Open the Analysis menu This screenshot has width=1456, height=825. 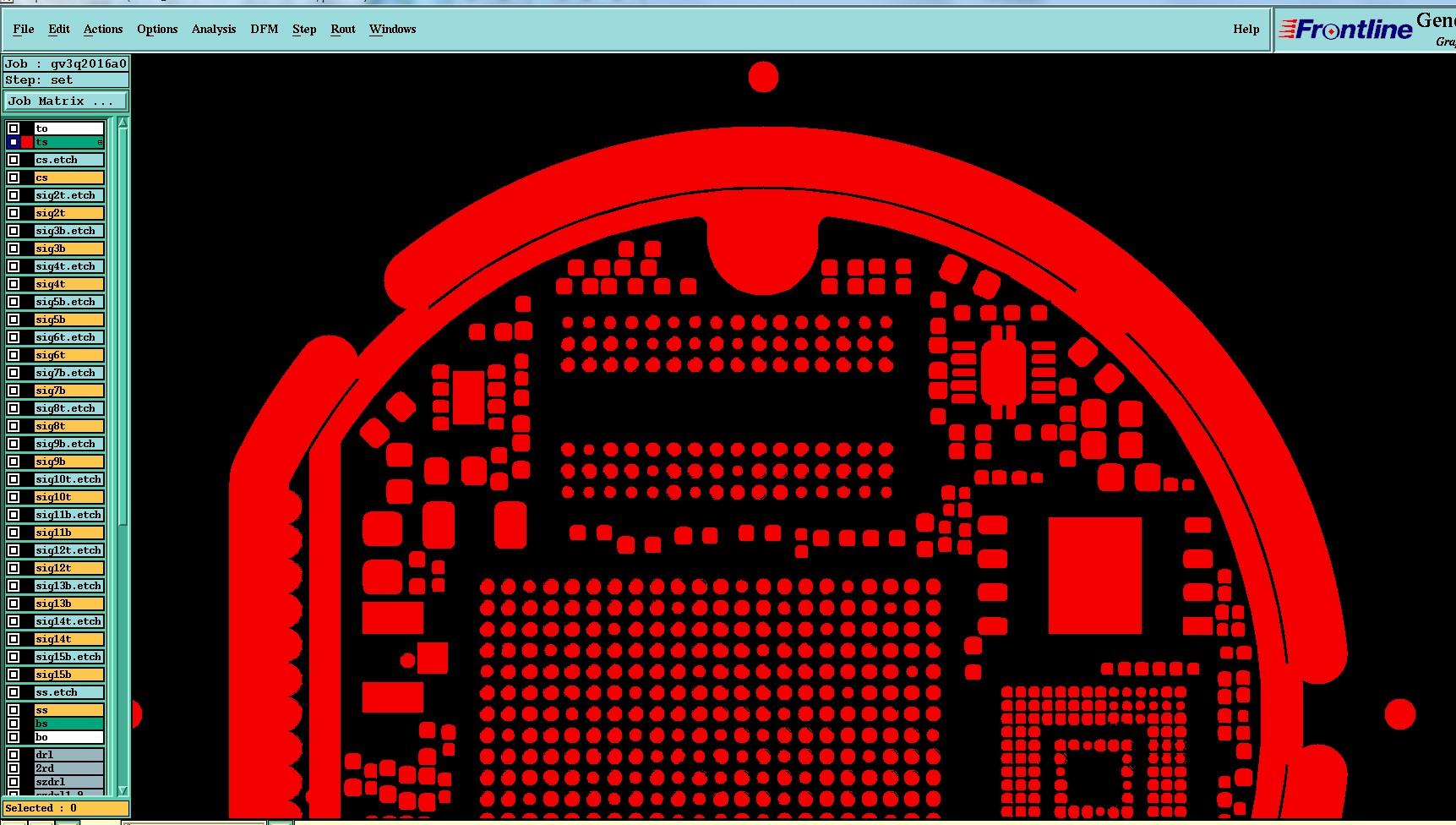point(214,29)
